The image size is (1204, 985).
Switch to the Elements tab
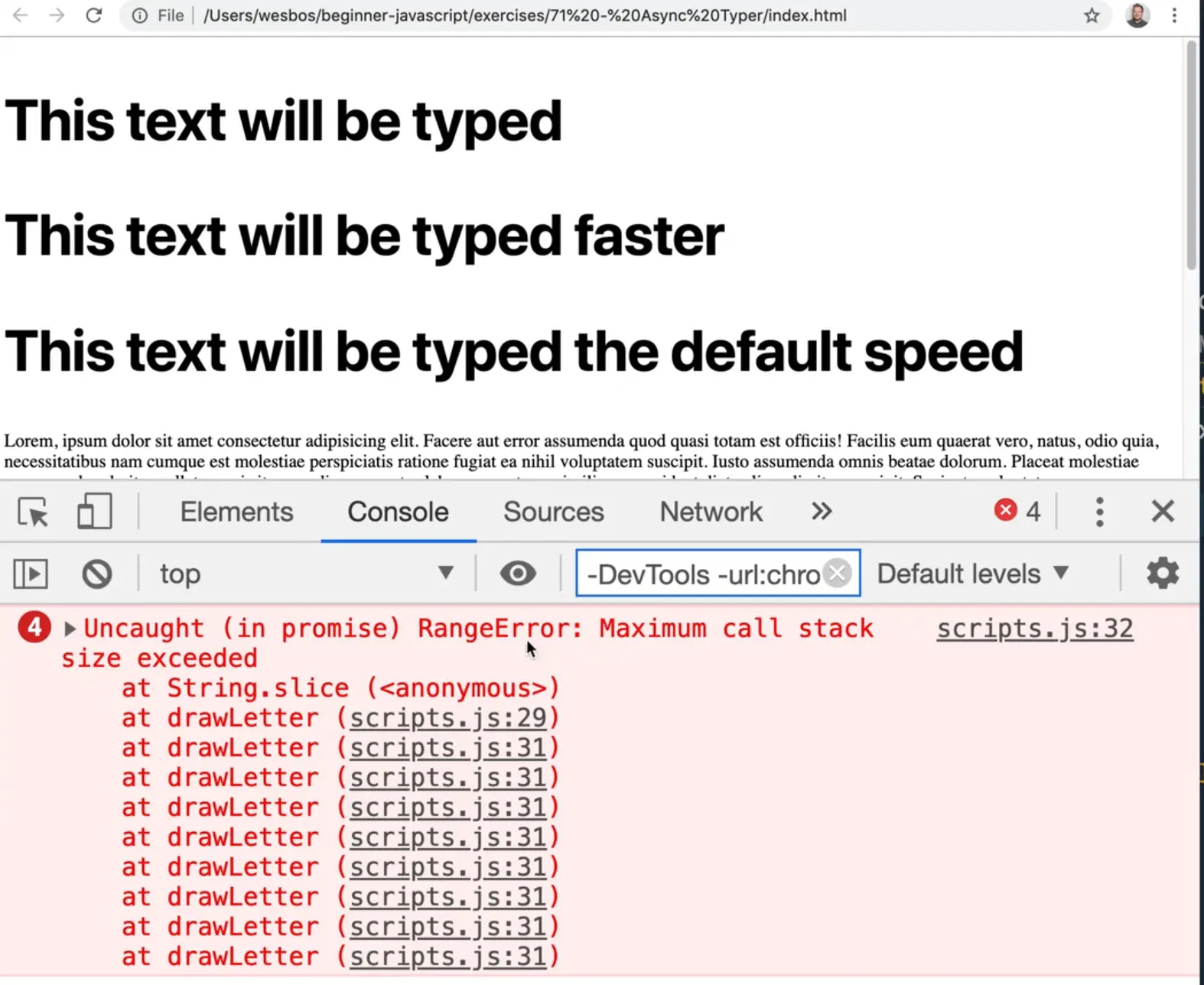(236, 512)
